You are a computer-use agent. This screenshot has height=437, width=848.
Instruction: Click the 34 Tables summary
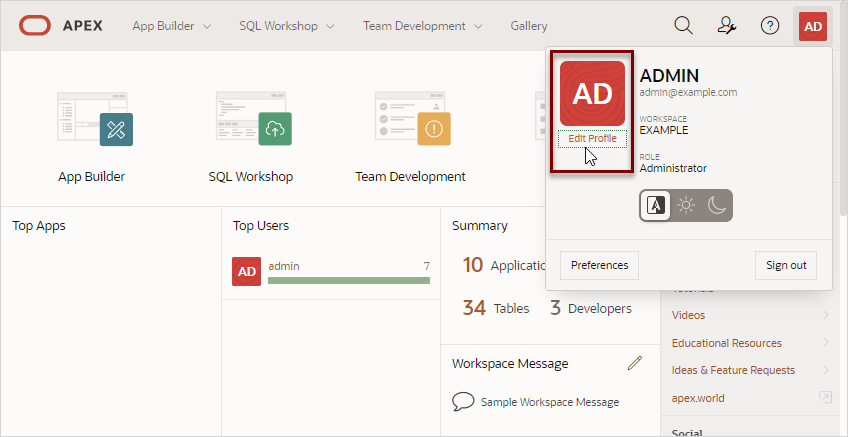click(x=495, y=308)
